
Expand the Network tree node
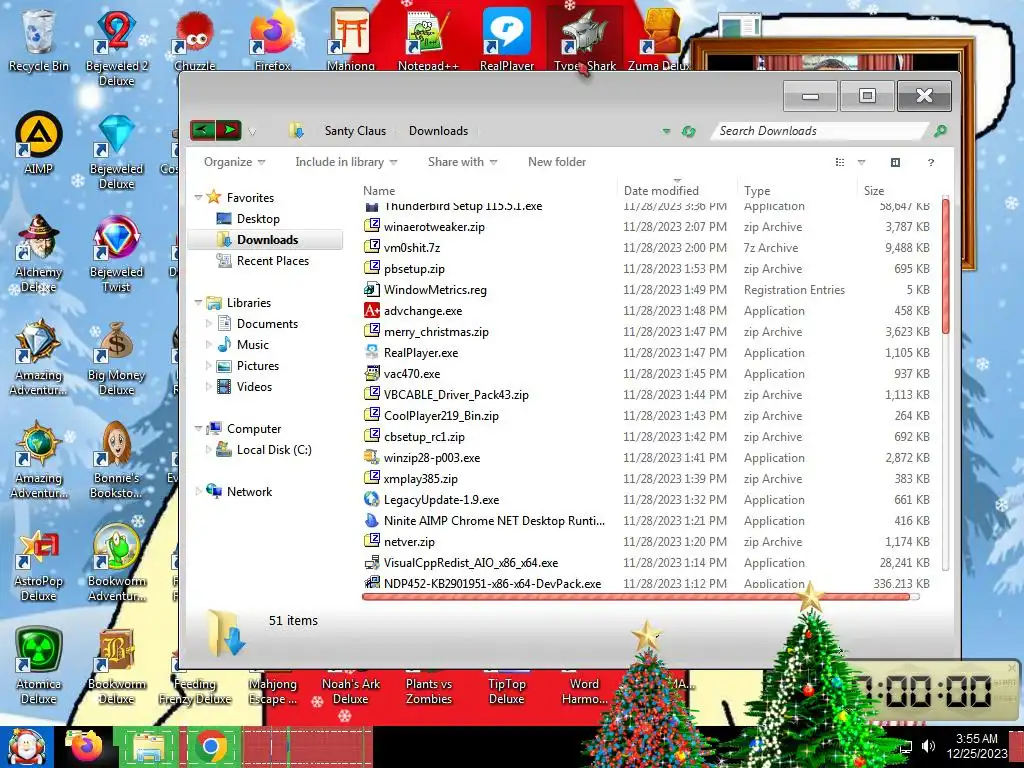pos(199,491)
